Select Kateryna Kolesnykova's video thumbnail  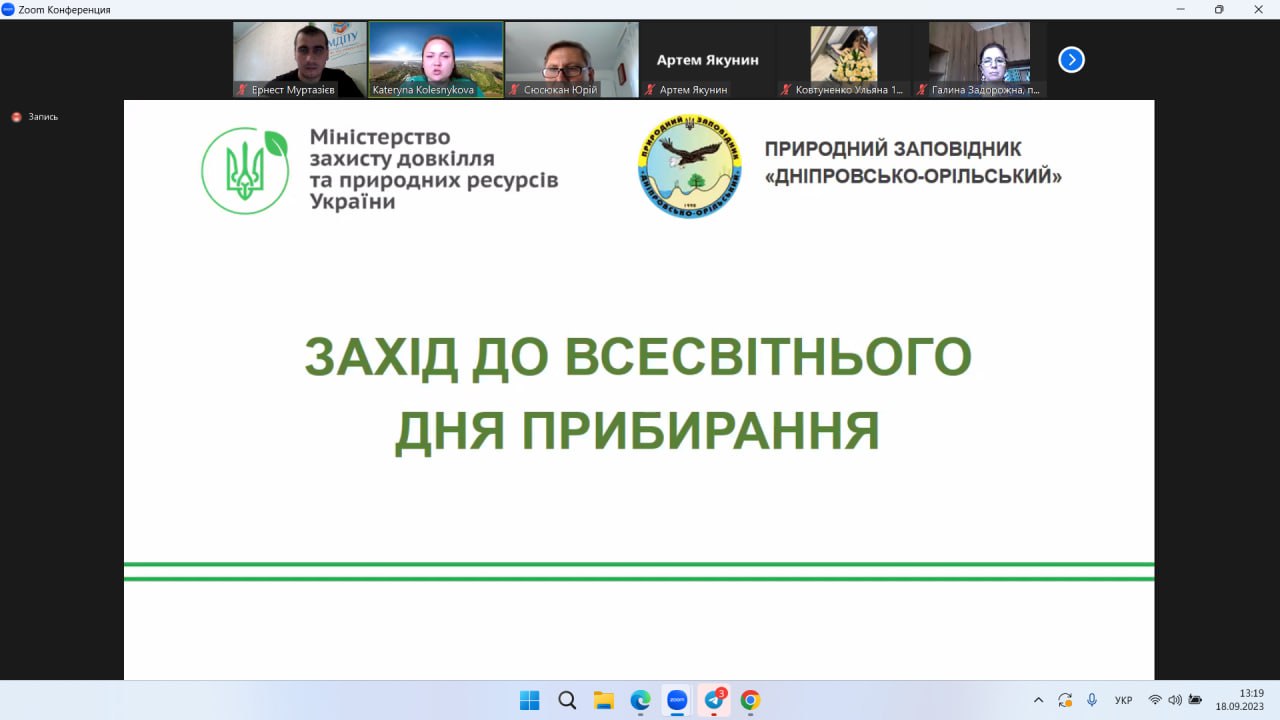tap(436, 58)
